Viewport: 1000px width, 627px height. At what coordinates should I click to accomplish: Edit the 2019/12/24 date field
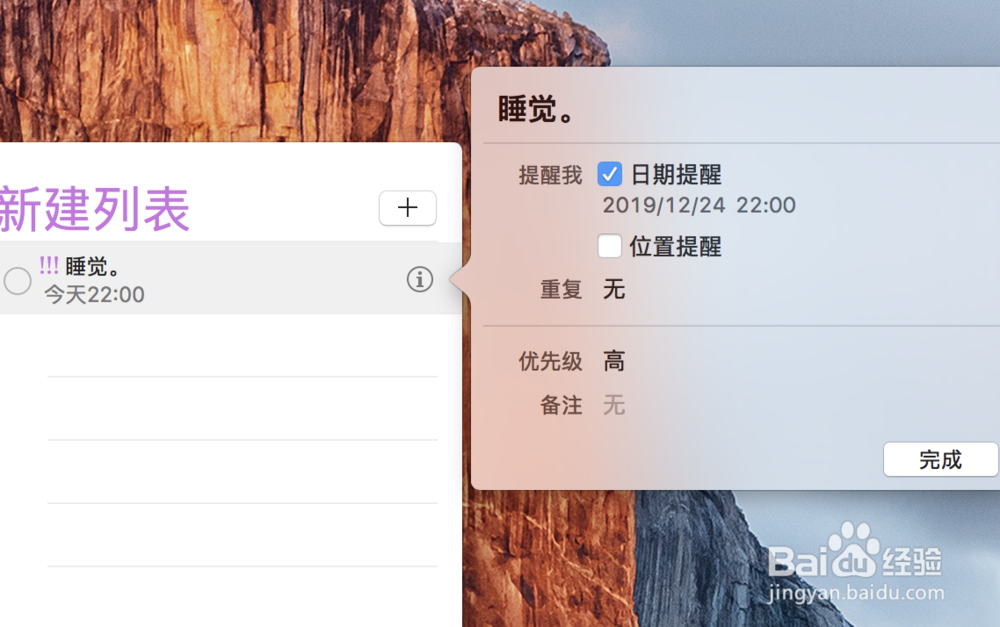pyautogui.click(x=664, y=205)
